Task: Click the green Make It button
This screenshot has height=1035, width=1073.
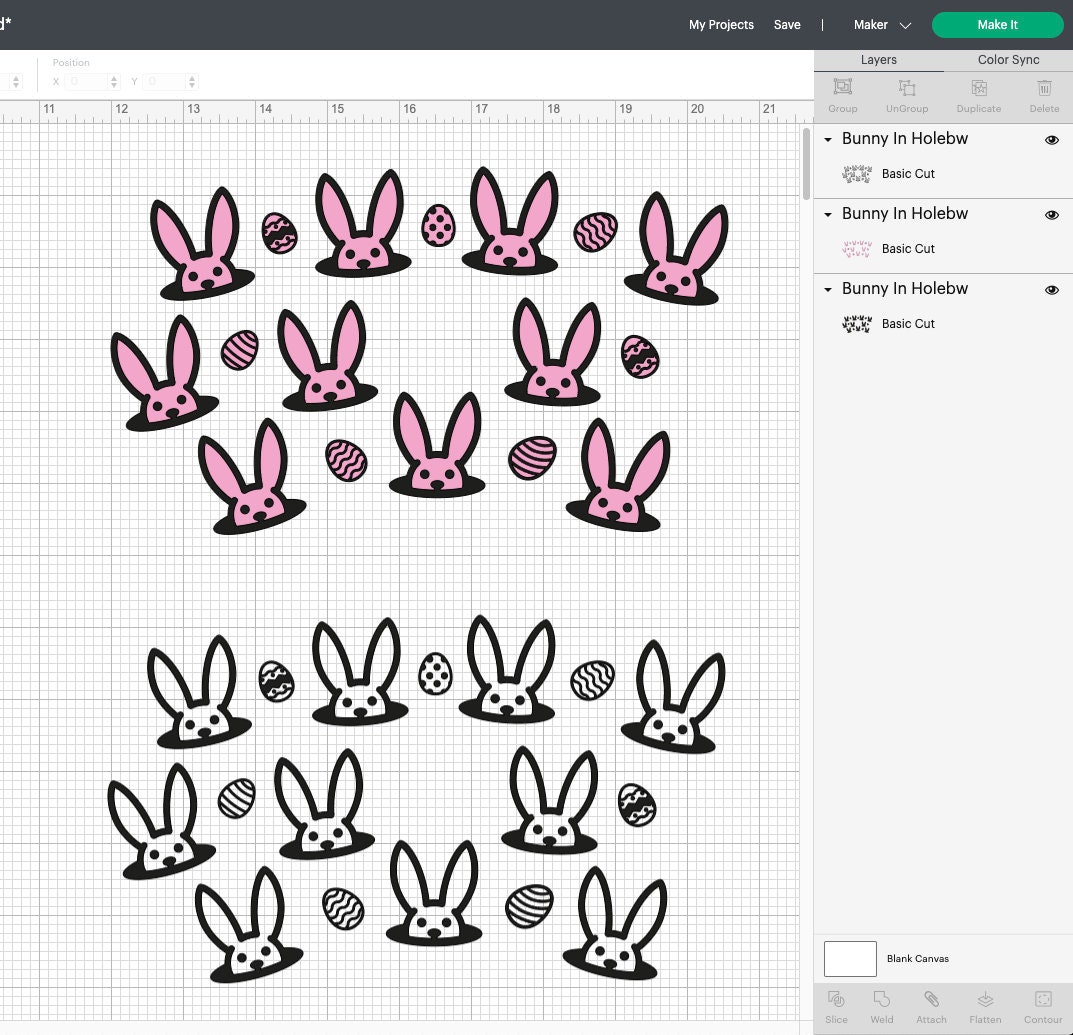Action: point(997,24)
